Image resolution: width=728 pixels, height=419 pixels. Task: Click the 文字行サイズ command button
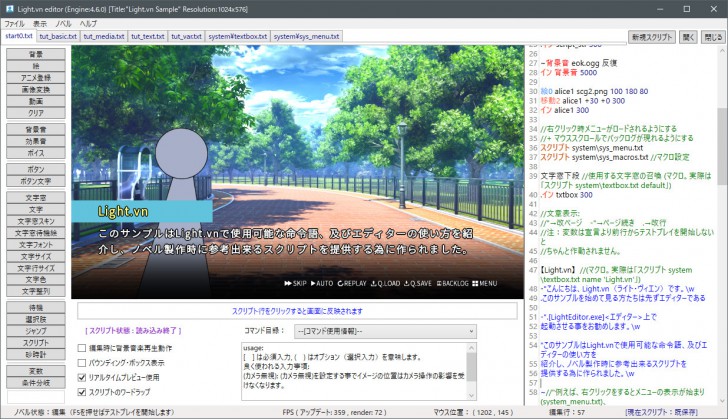tap(36, 268)
